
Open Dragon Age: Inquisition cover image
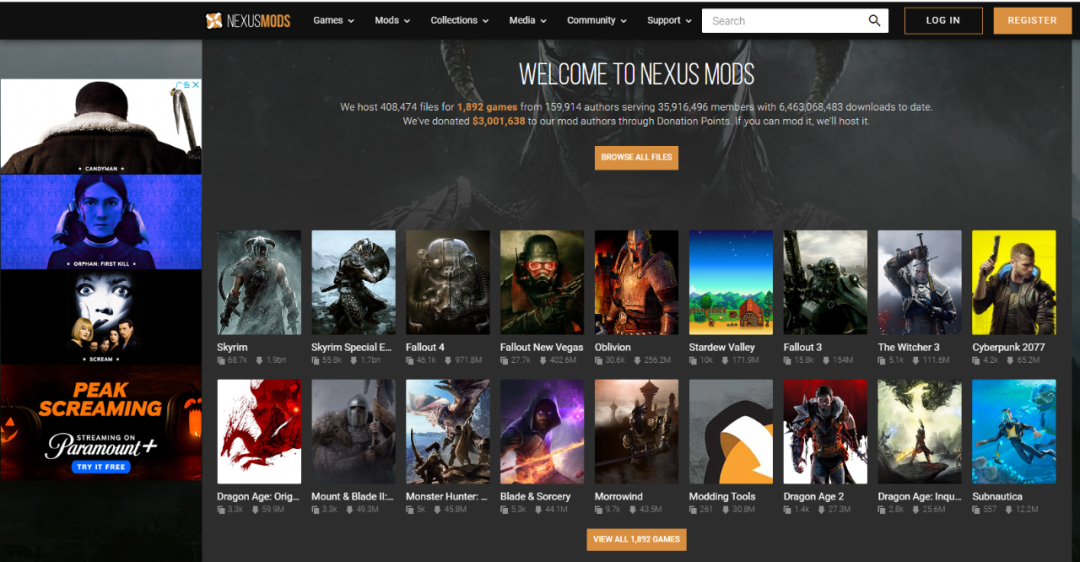tap(920, 432)
